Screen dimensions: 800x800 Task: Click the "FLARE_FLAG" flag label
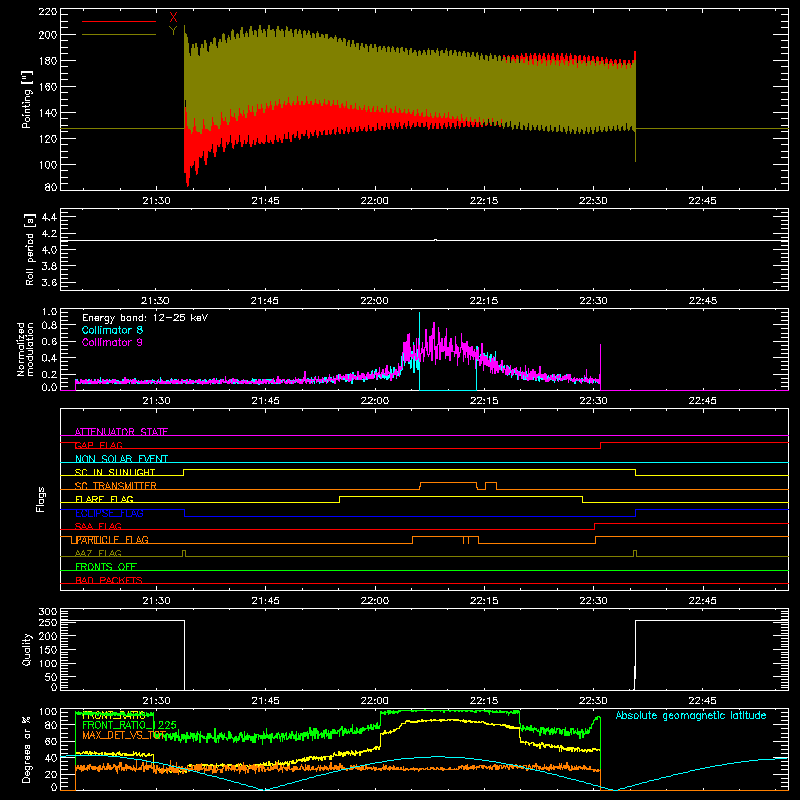[x=104, y=499]
